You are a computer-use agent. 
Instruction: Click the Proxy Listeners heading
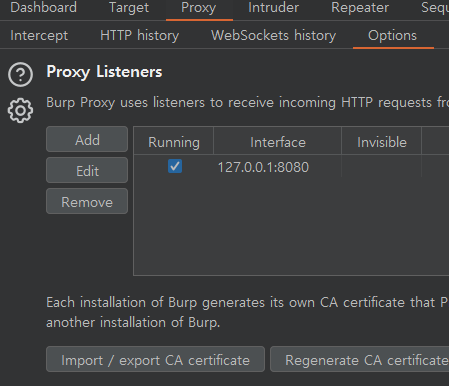(x=104, y=72)
